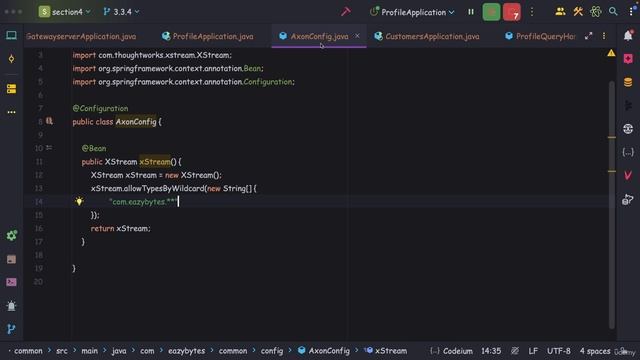Click 'return xStream;' statement
The image size is (640, 360).
click(120, 229)
